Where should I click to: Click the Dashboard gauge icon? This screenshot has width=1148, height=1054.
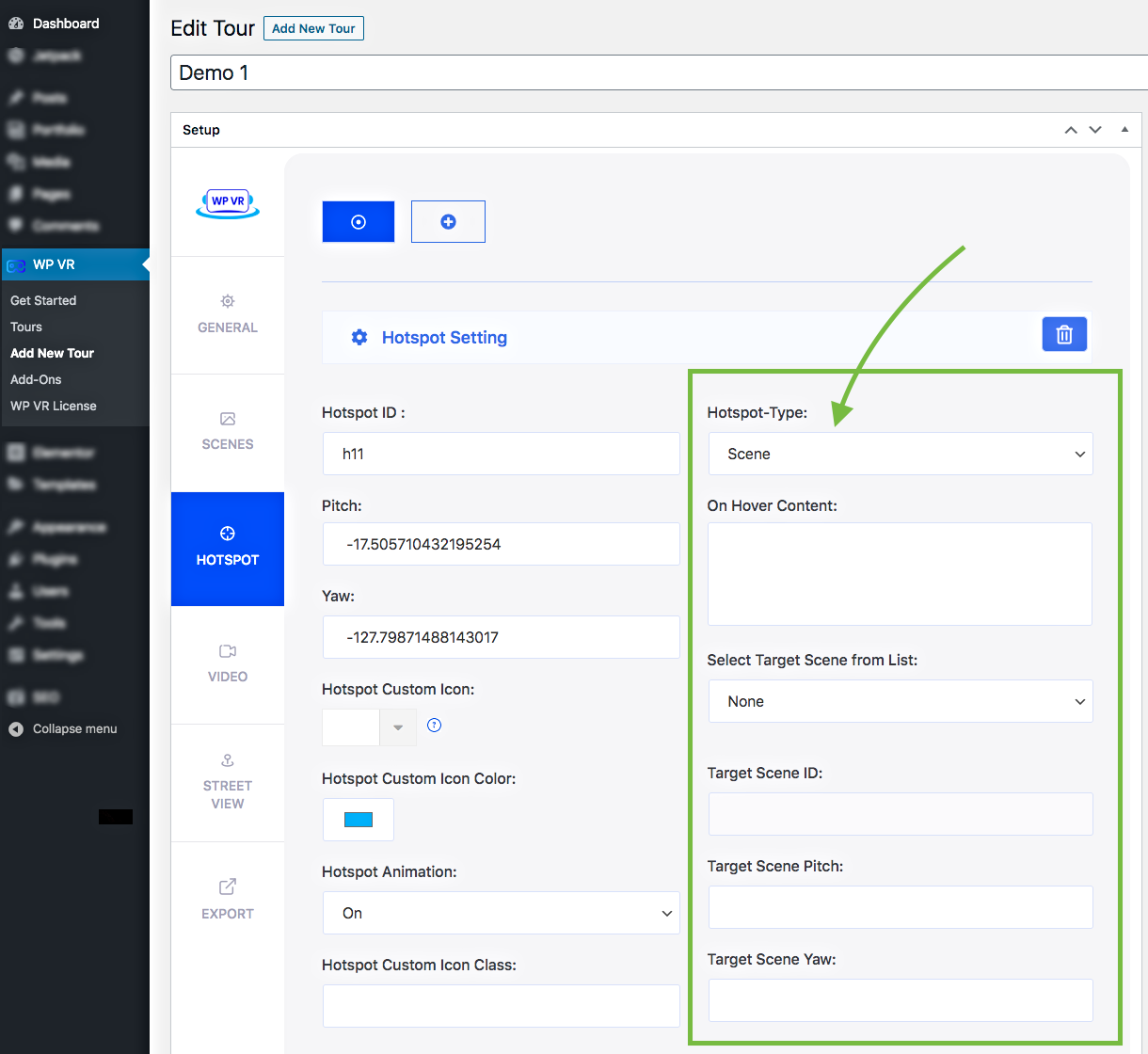tap(16, 24)
